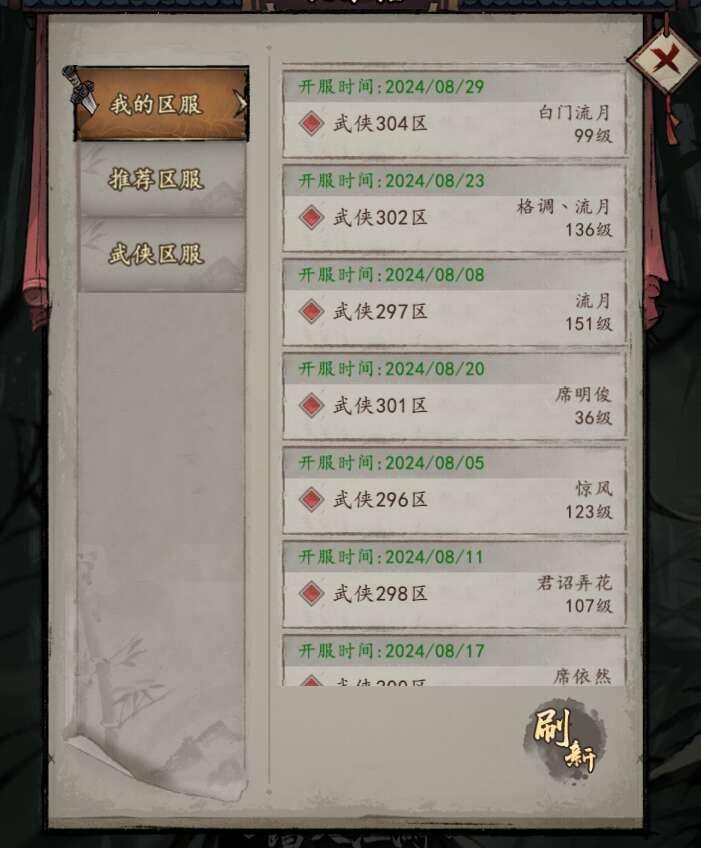
Task: Select the 武侠297区 server entry
Action: [454, 302]
